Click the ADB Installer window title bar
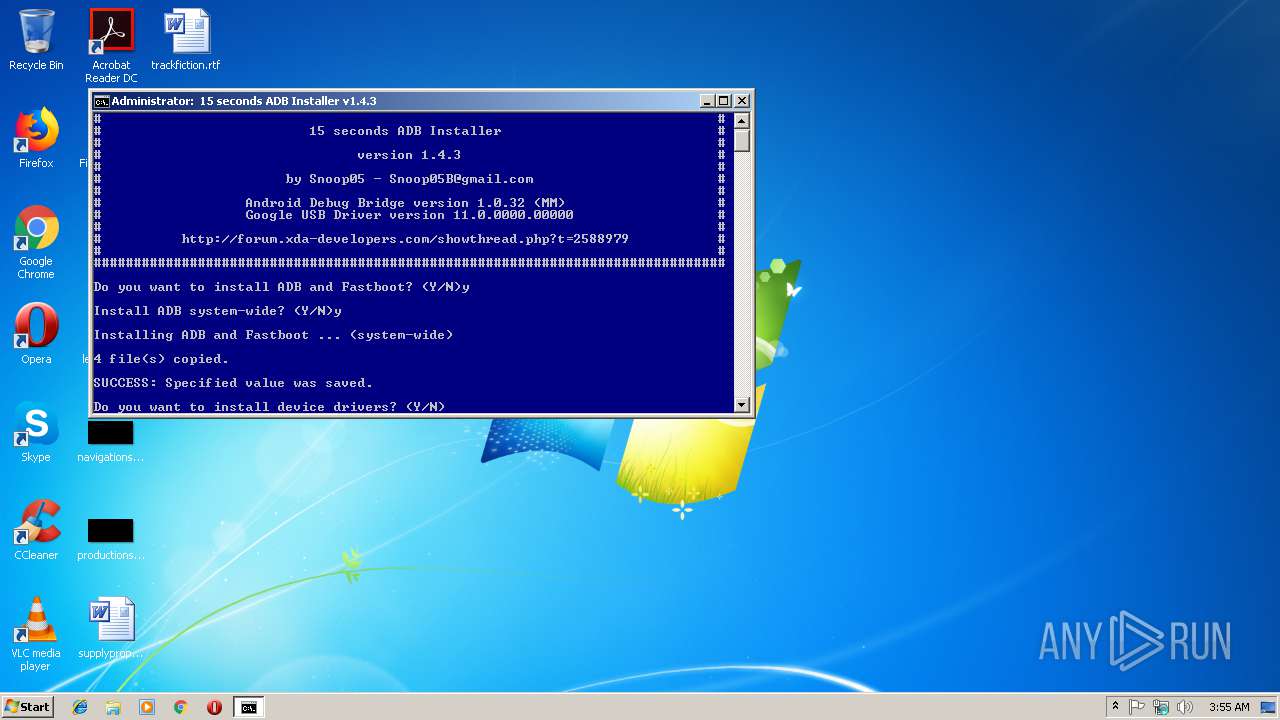The image size is (1280, 720). (400, 101)
